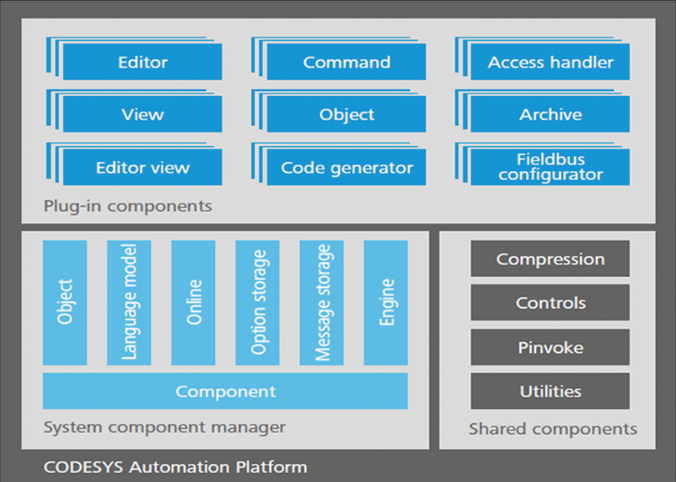Open the Archive plug-in block
The height and width of the screenshot is (482, 676).
[x=550, y=114]
